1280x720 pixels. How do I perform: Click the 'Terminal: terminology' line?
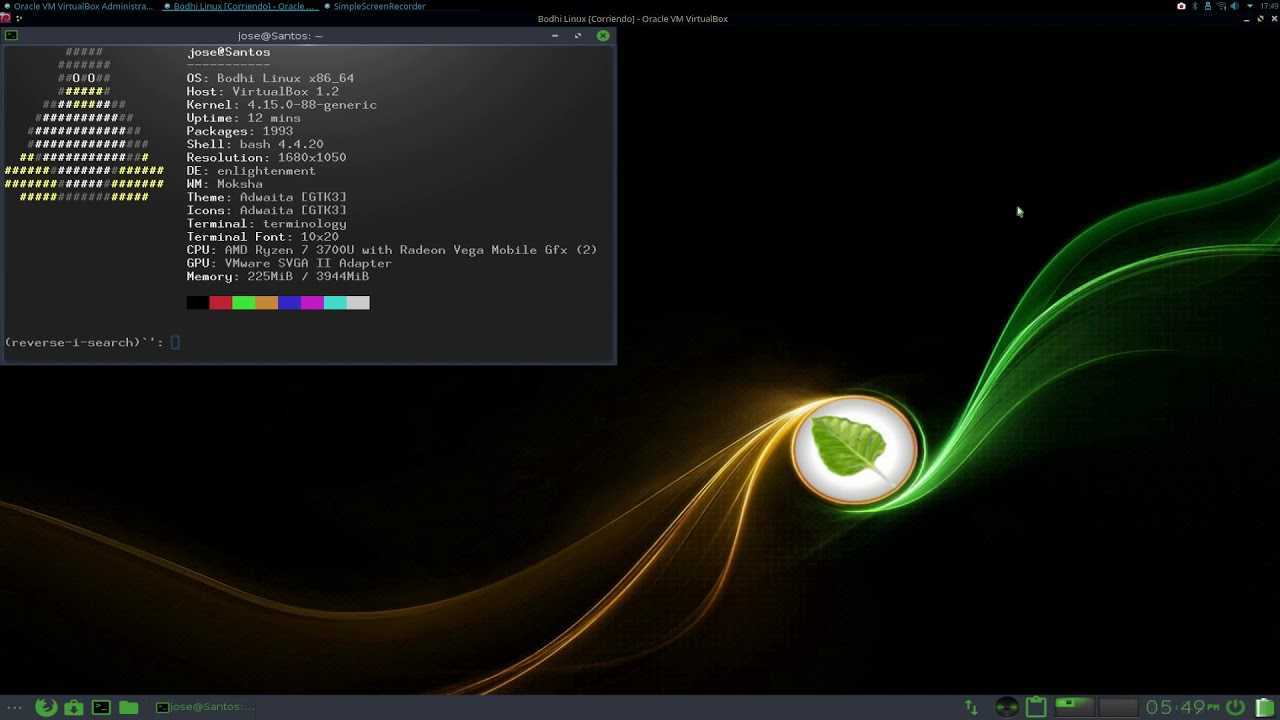click(x=267, y=224)
